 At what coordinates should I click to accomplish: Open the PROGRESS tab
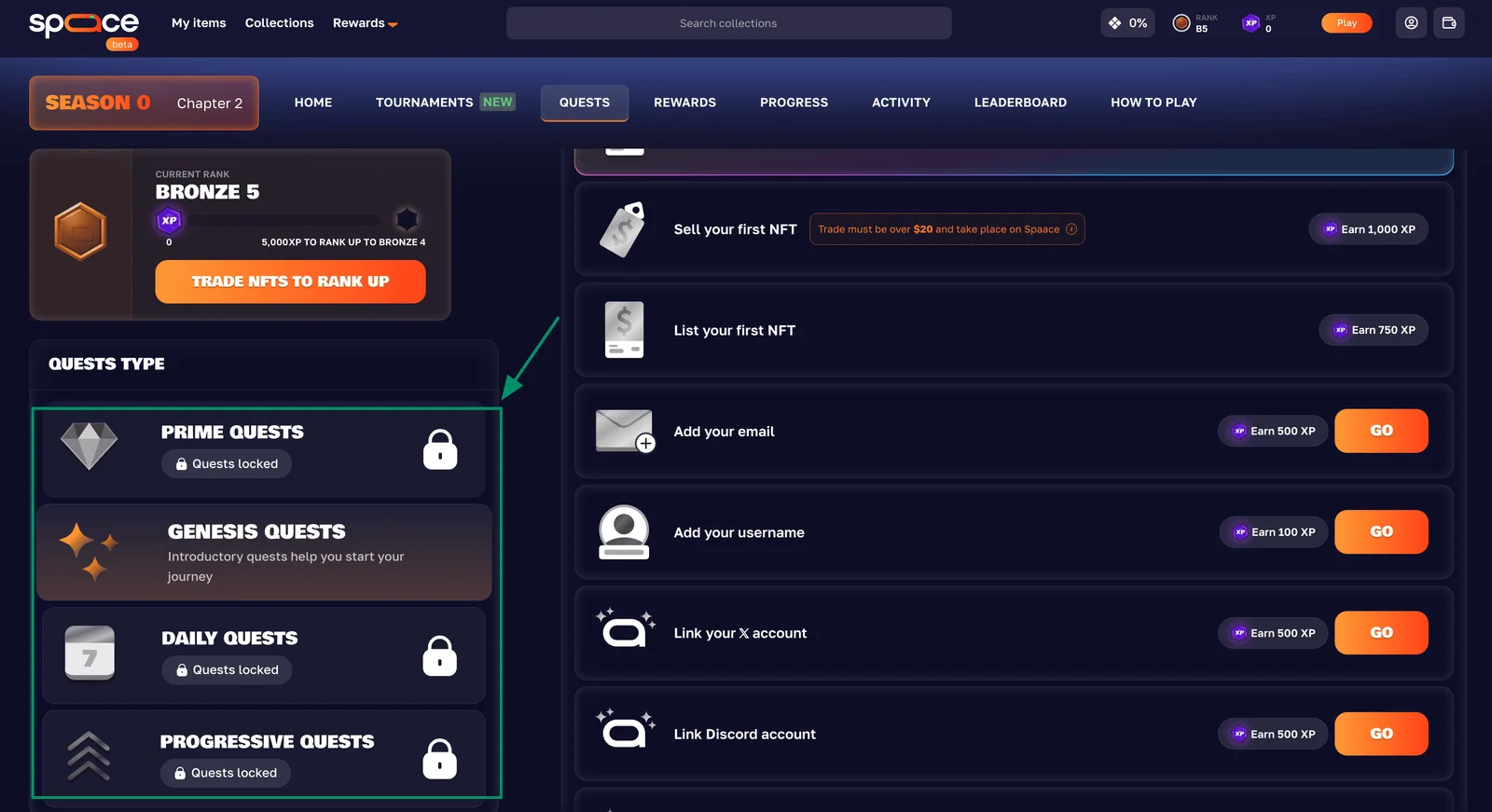coord(794,103)
